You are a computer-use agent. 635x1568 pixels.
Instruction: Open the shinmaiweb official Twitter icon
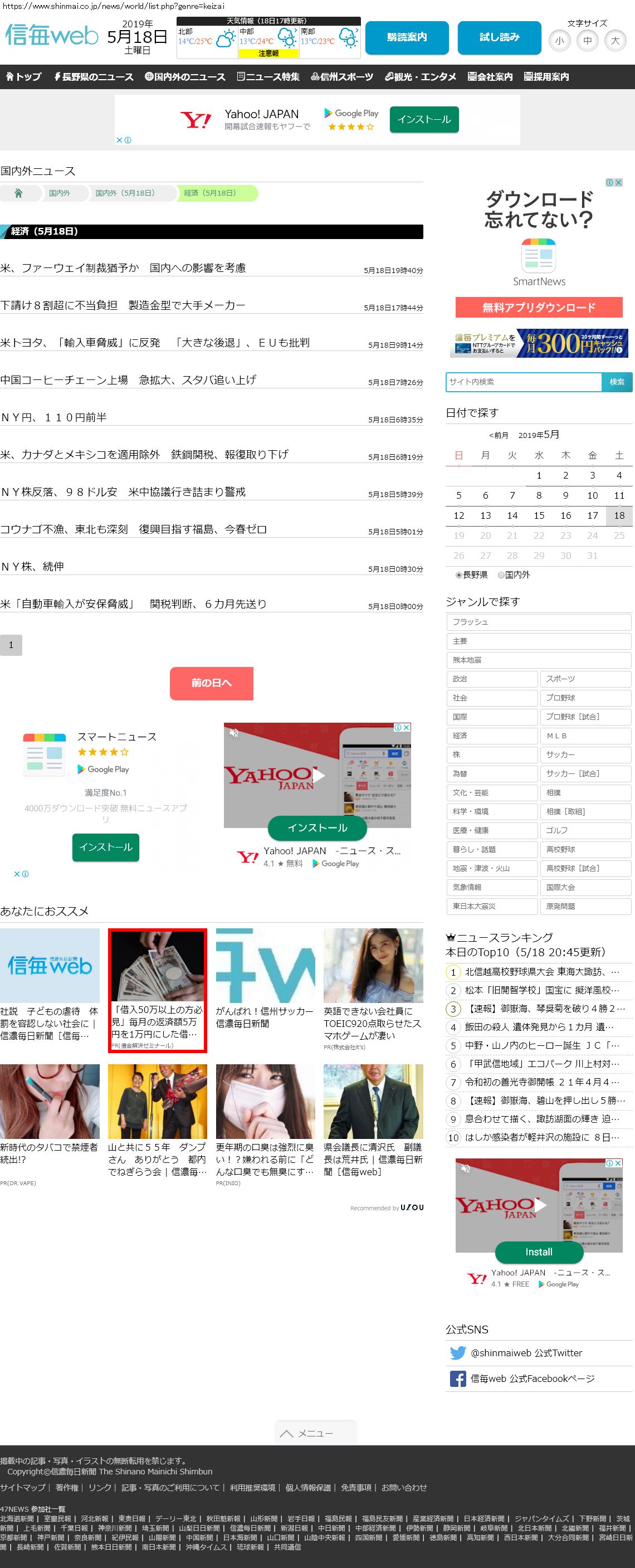coord(457,1352)
